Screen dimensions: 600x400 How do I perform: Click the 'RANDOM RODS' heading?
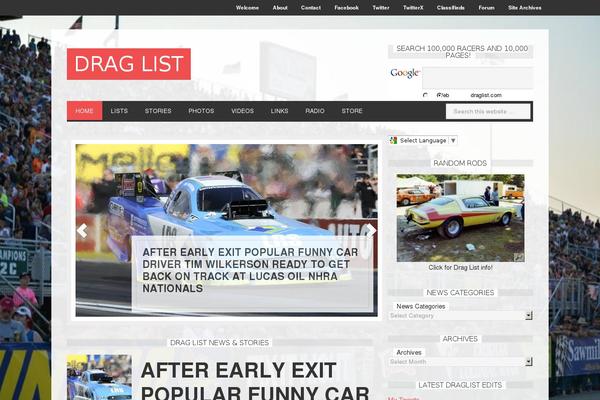(x=460, y=163)
